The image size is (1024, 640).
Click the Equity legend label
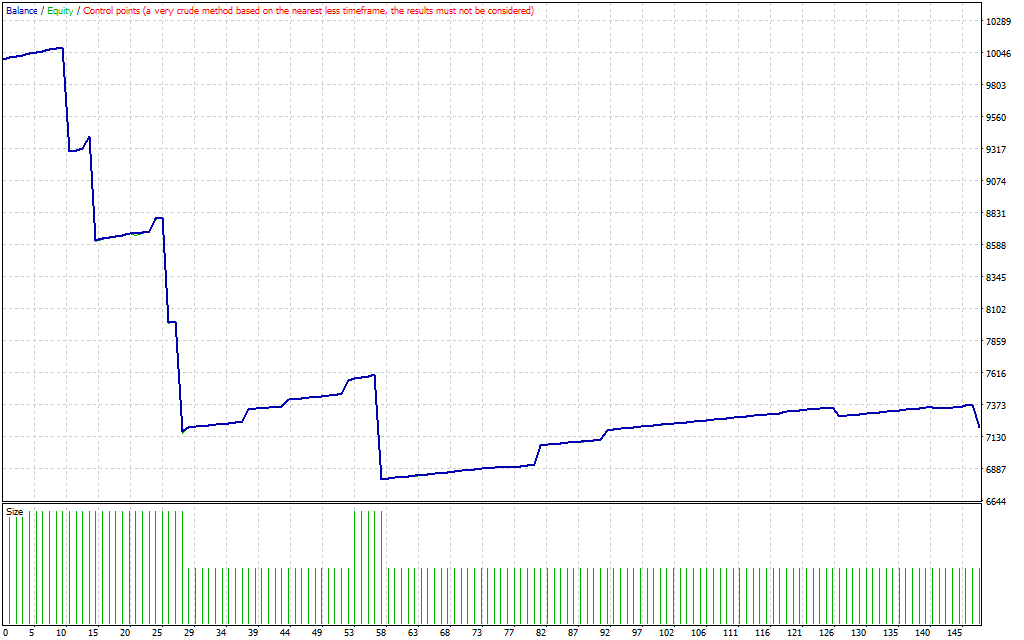59,10
